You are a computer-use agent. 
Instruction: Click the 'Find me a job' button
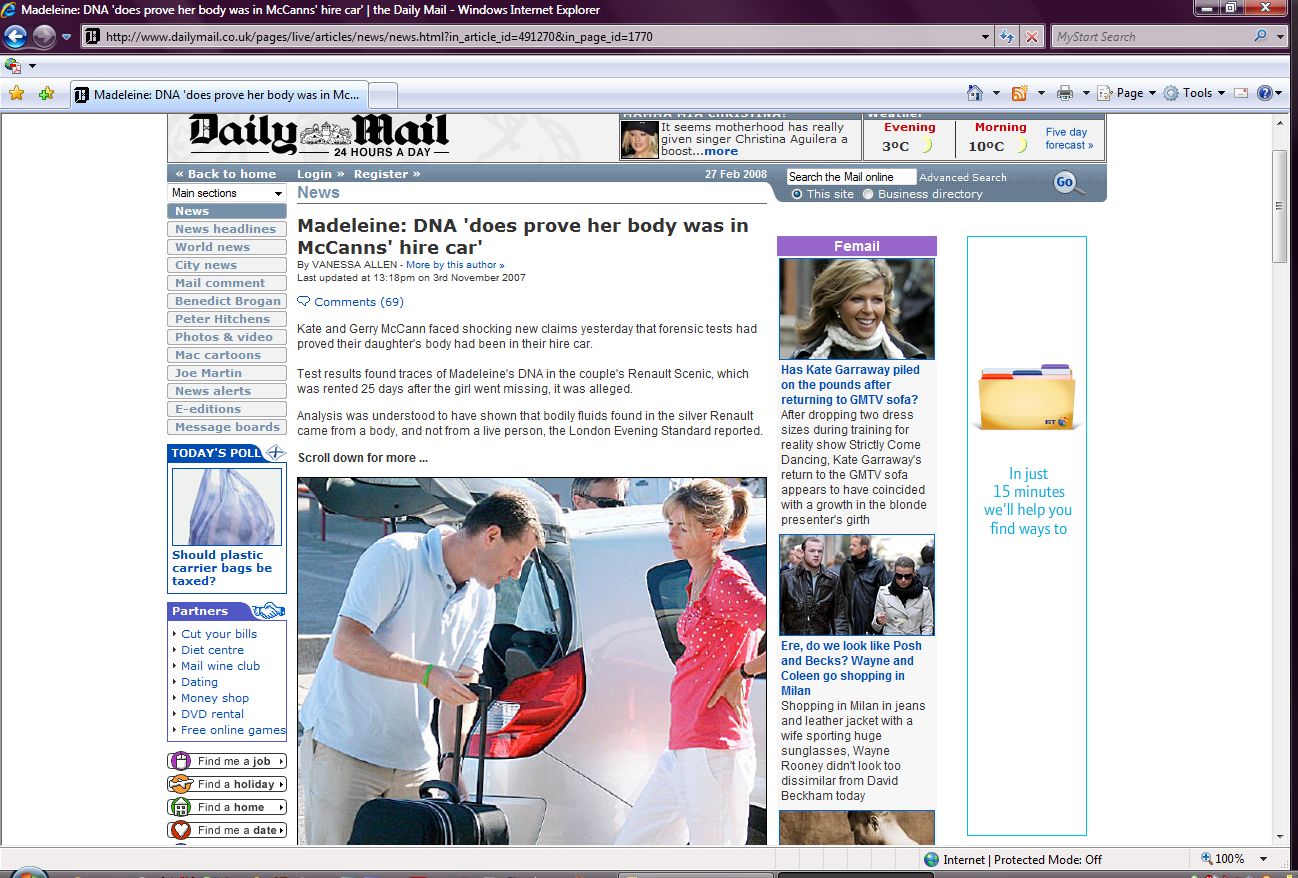[x=227, y=761]
